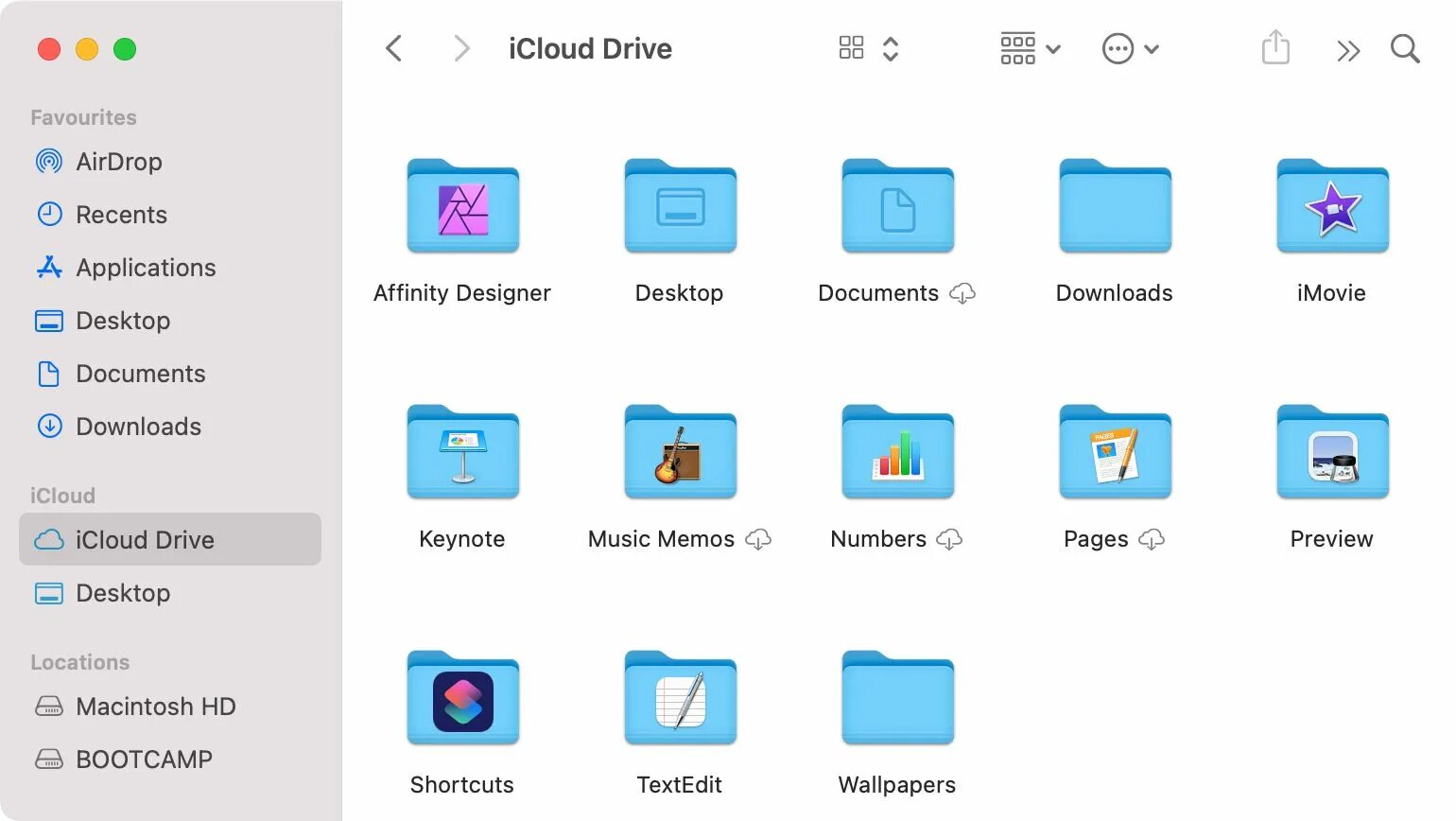This screenshot has width=1456, height=821.
Task: Click the 'Affinity Designer' folder name label
Action: 462,293
